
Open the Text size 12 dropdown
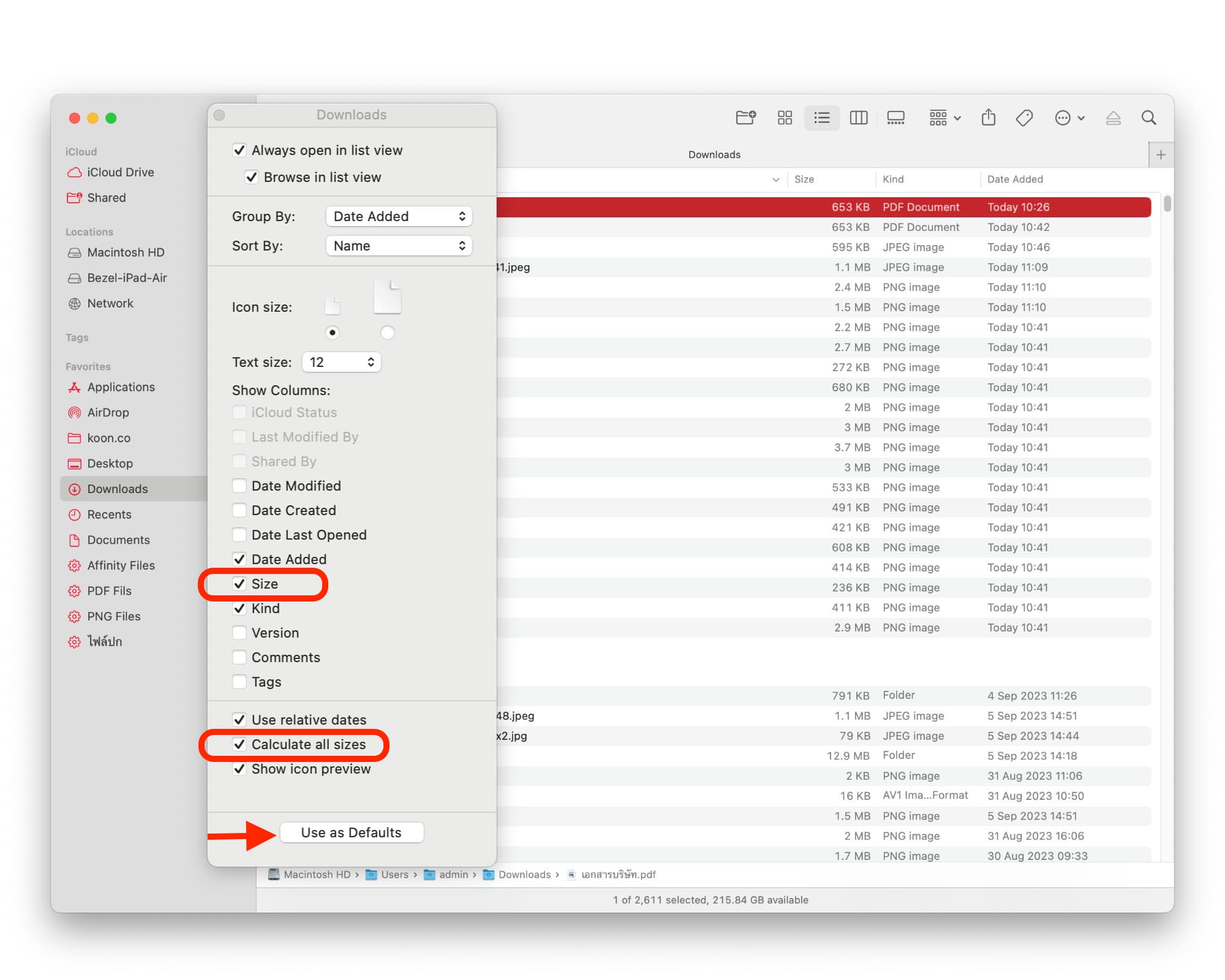[x=341, y=362]
